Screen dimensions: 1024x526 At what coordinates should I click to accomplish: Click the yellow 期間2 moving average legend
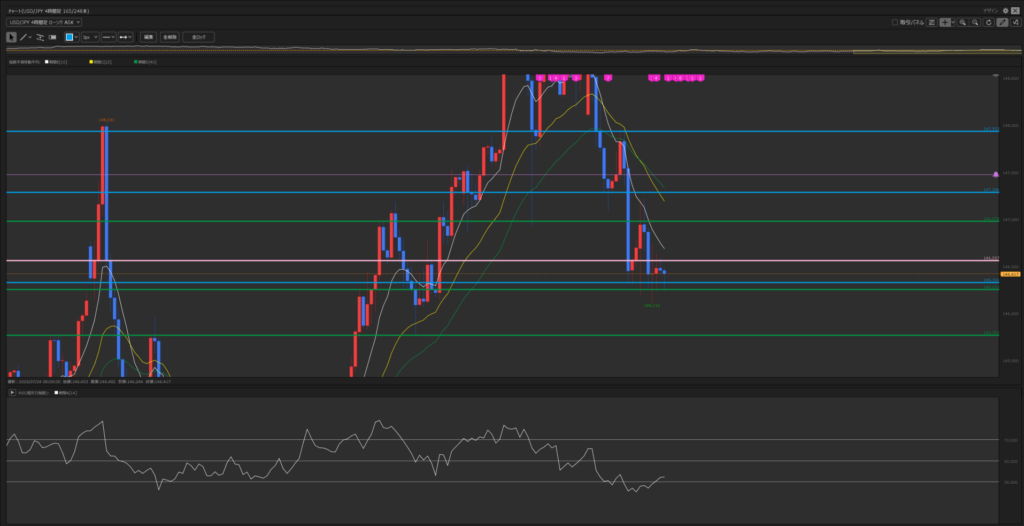tap(101, 61)
